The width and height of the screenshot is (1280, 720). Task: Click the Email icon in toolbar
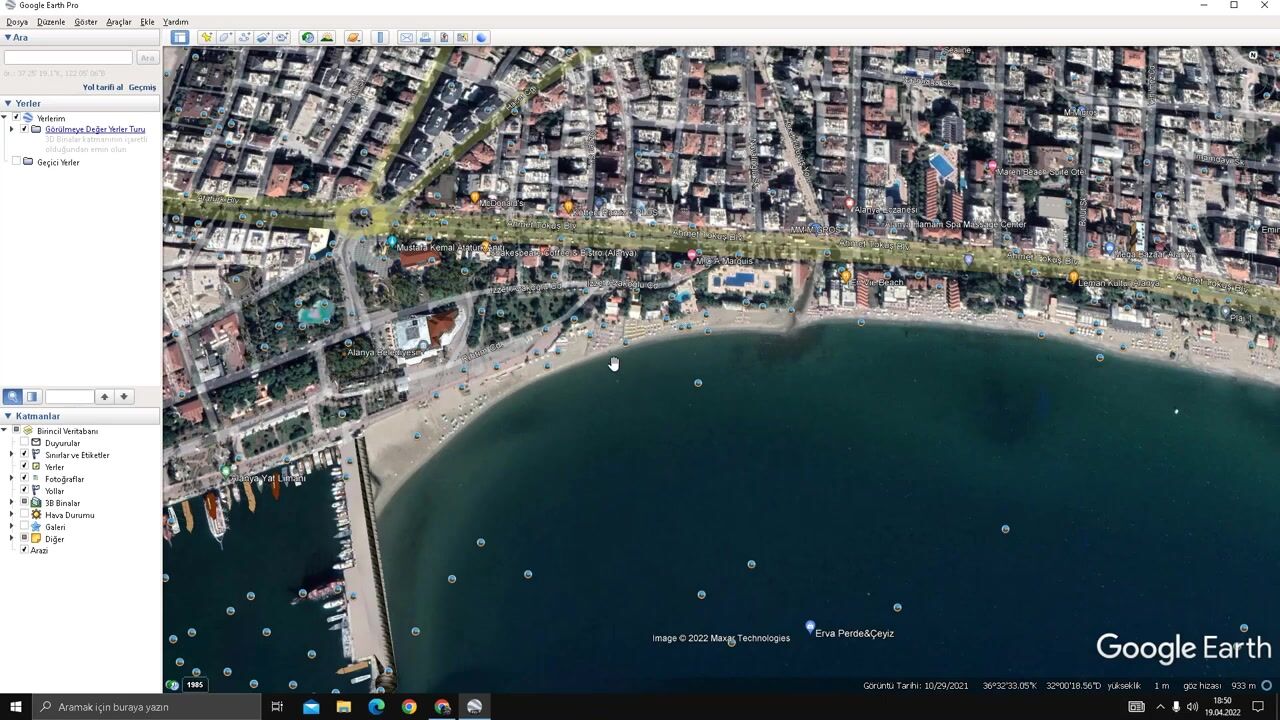406,37
